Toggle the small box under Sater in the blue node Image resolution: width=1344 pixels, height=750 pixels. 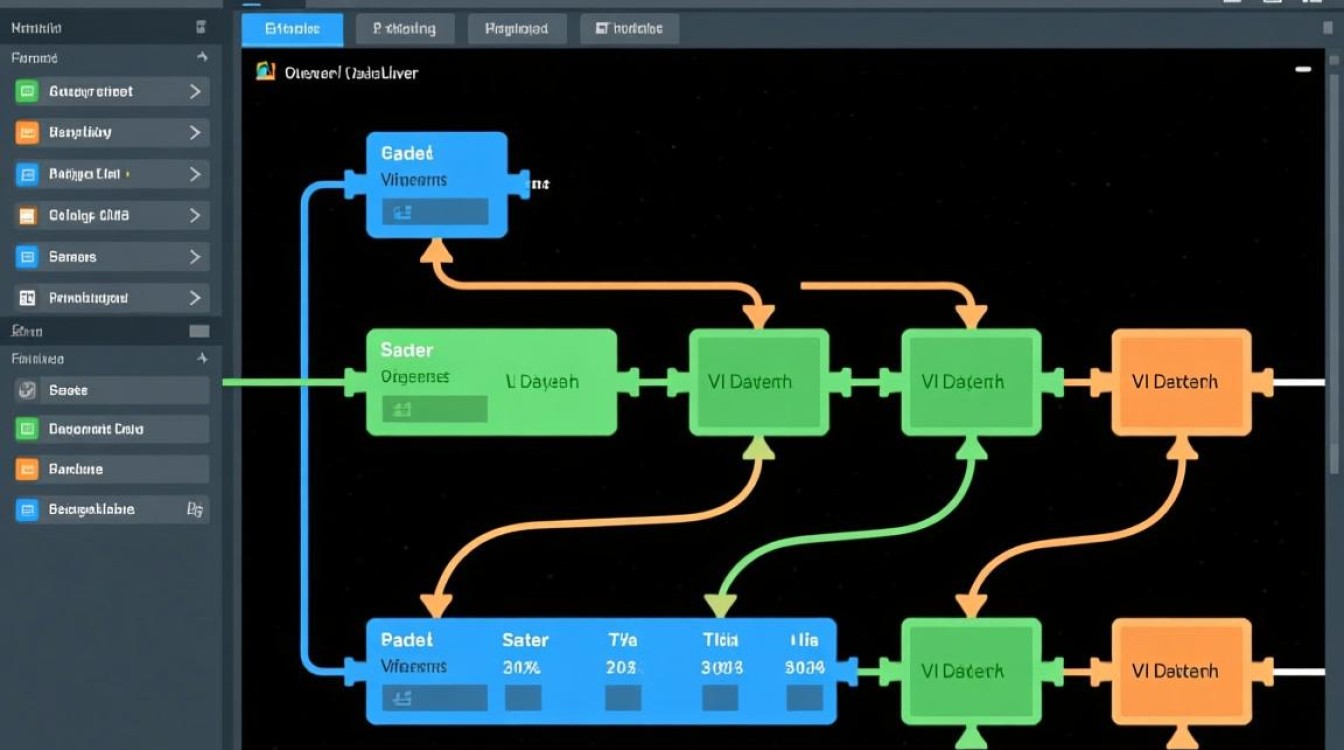pos(524,697)
